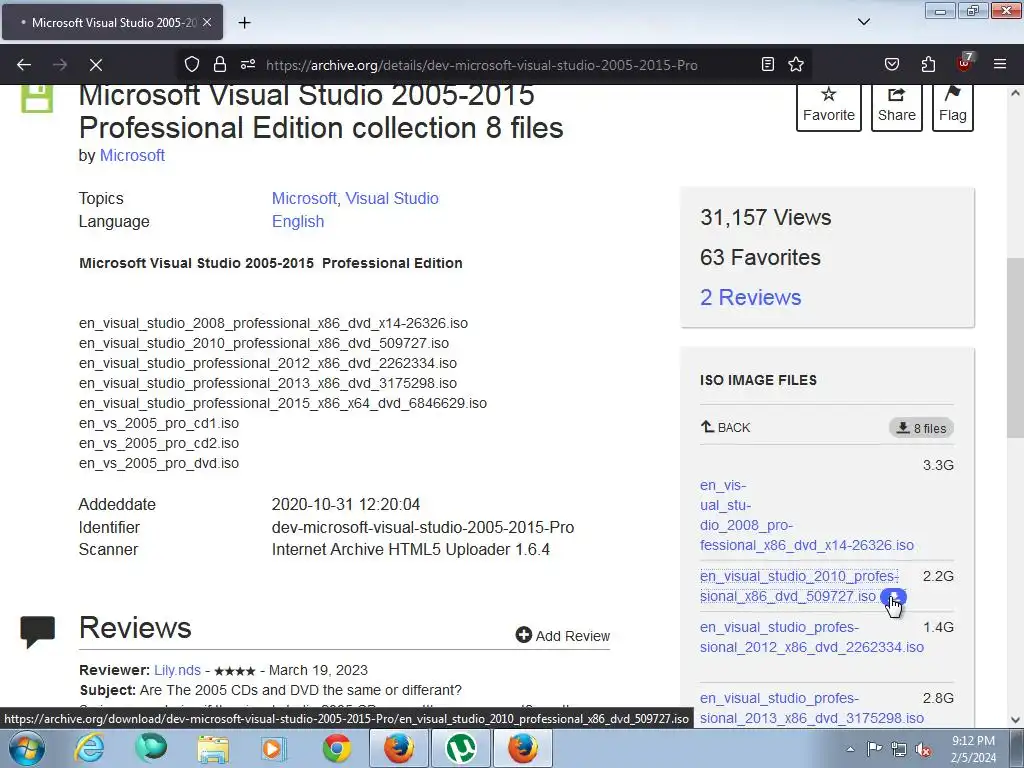Image resolution: width=1024 pixels, height=768 pixels.
Task: Open the media player taskbar icon
Action: (274, 748)
